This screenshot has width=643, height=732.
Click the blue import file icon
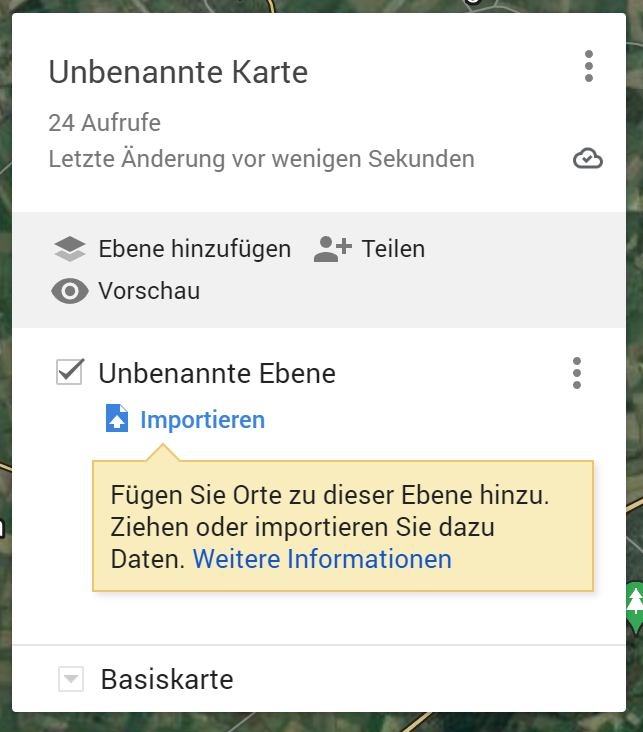pos(117,419)
